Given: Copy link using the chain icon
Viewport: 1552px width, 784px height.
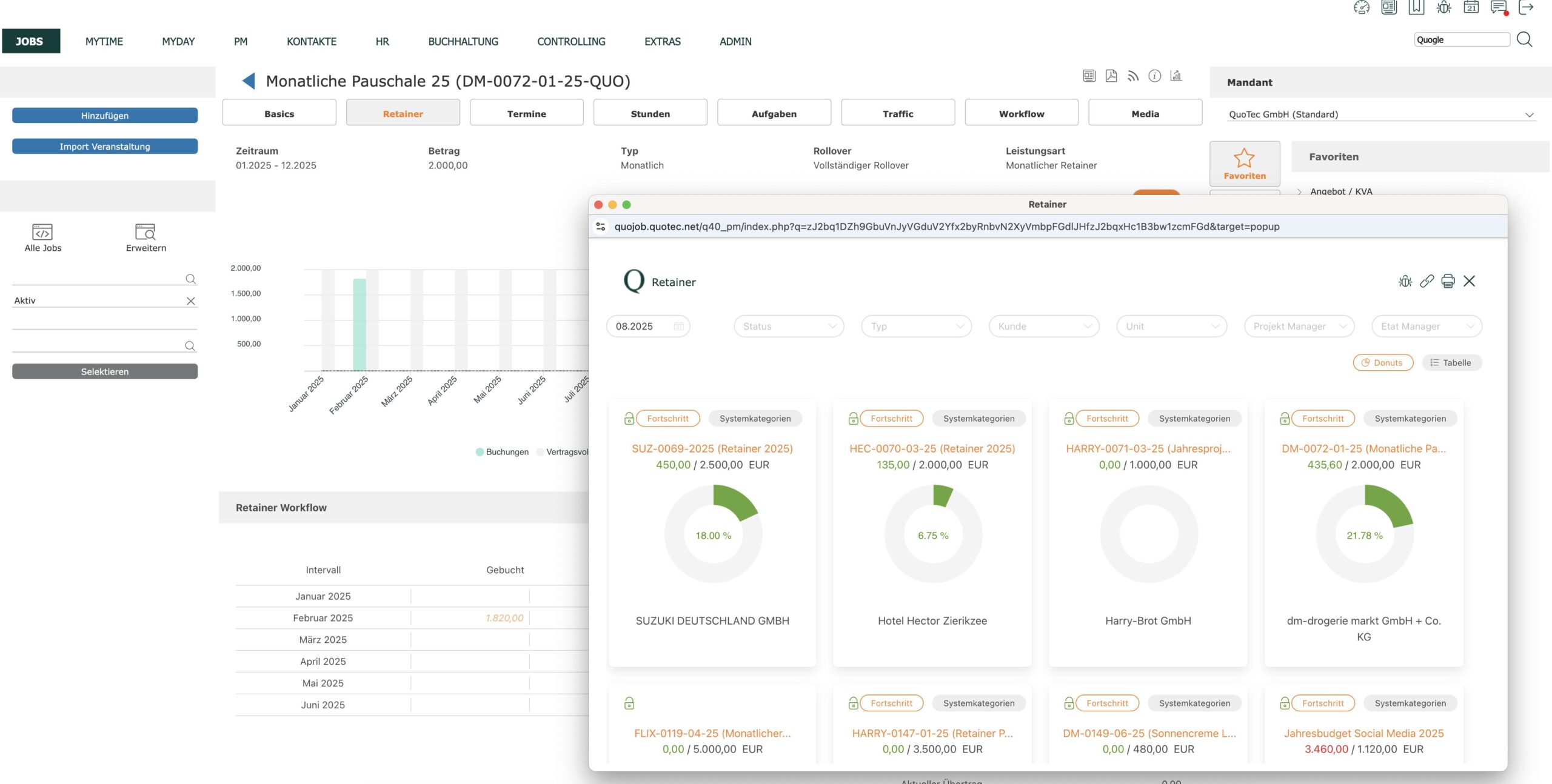Looking at the screenshot, I should coord(1427,281).
